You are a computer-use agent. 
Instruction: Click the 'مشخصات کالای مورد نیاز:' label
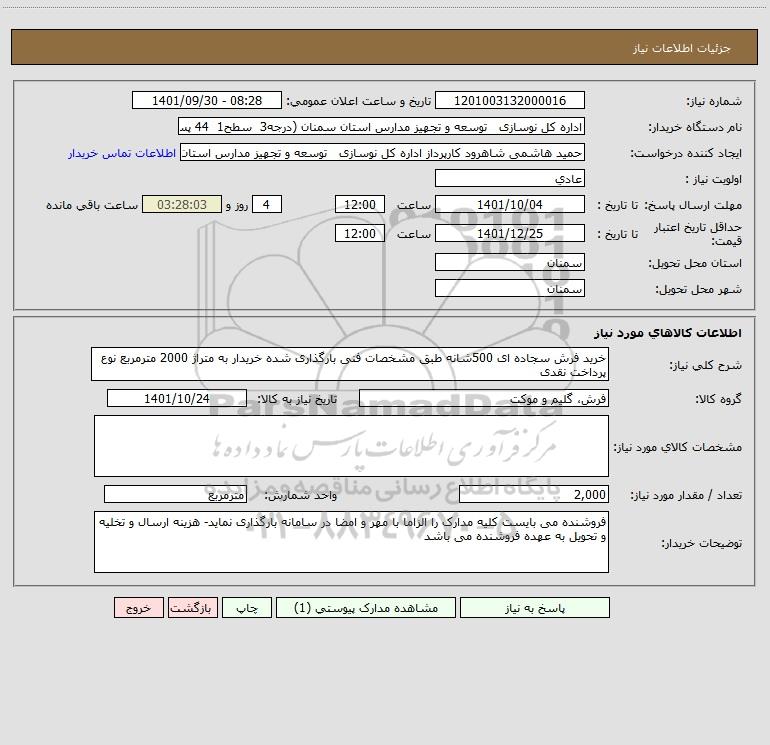[678, 447]
